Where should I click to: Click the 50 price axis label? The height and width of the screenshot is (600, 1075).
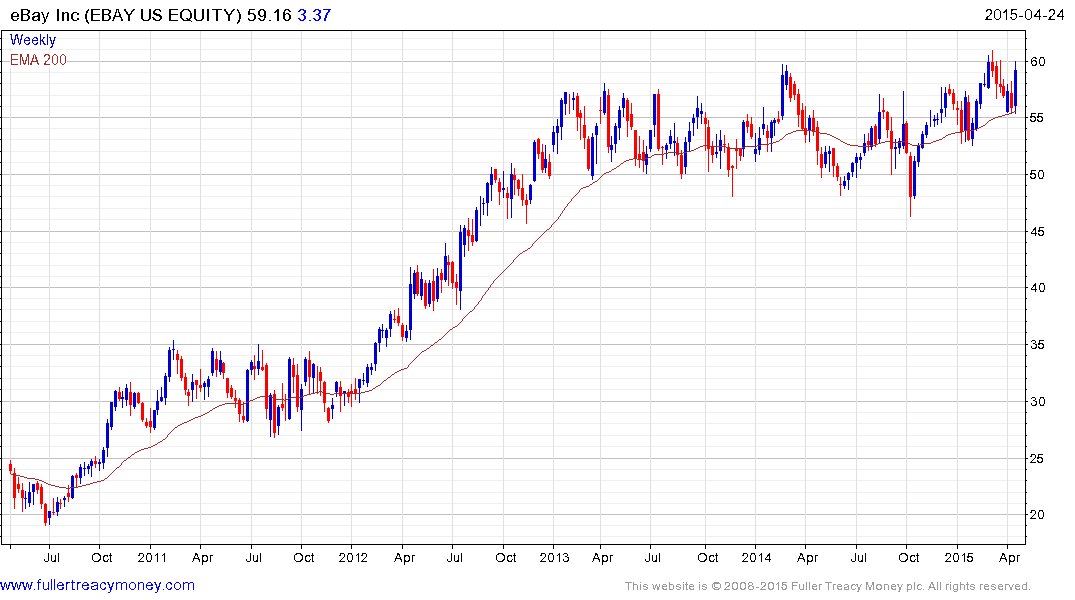tap(1038, 175)
